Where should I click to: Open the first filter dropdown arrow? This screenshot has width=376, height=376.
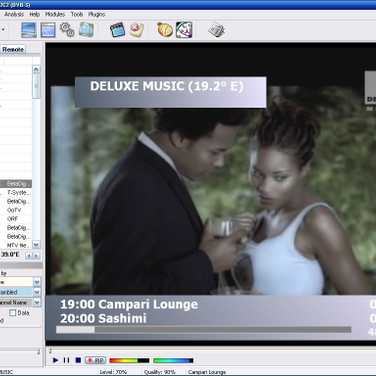[x=37, y=282]
